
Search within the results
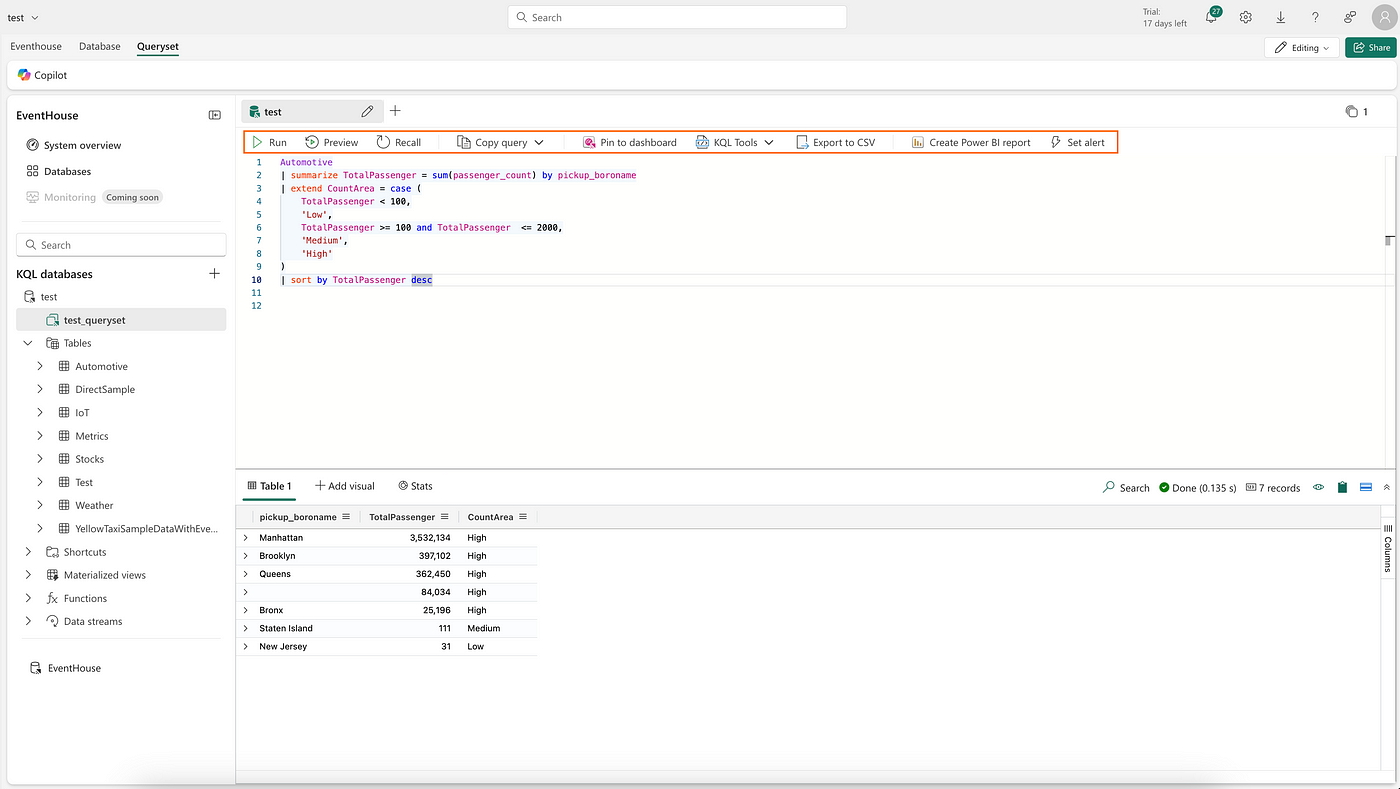[x=1126, y=488]
